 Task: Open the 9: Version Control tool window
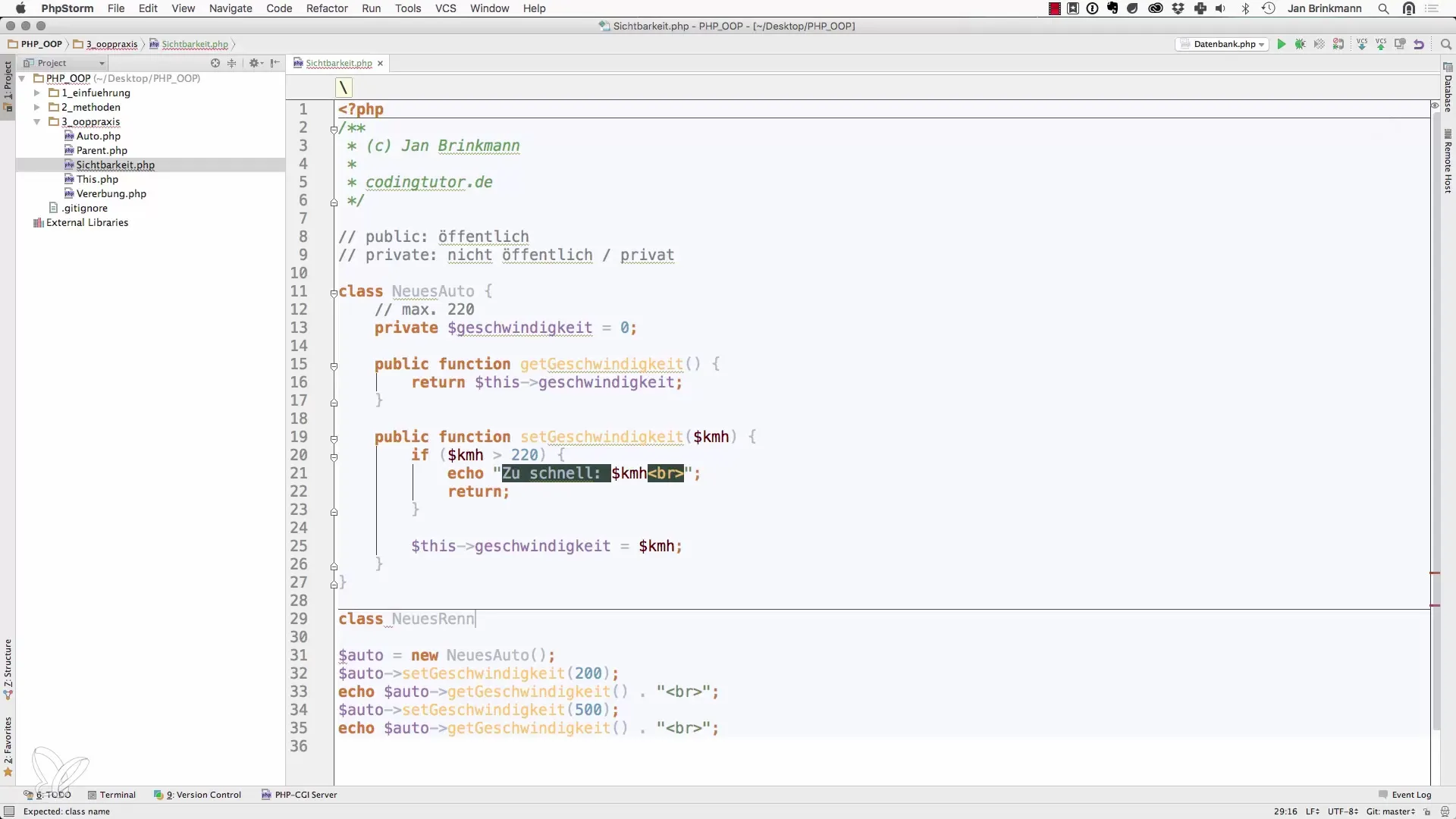tap(197, 795)
